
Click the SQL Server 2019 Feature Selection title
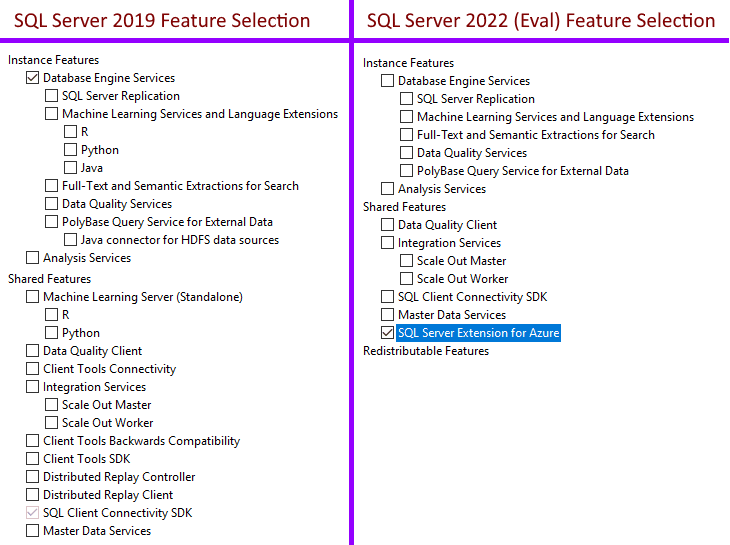pos(162,21)
